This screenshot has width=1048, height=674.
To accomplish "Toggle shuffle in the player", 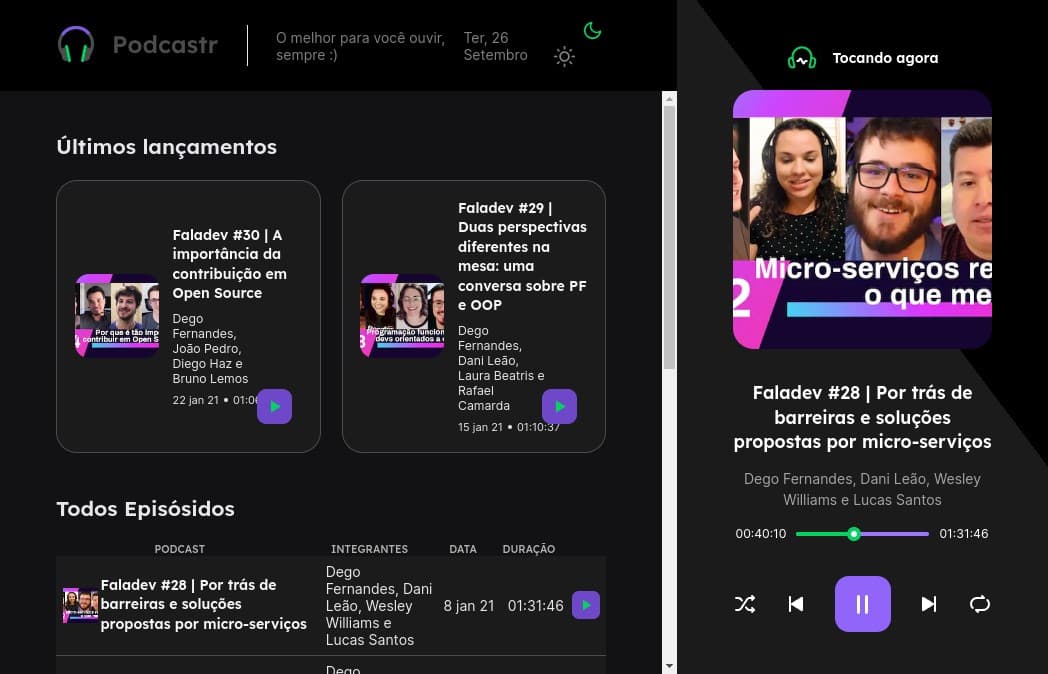I will [x=745, y=604].
